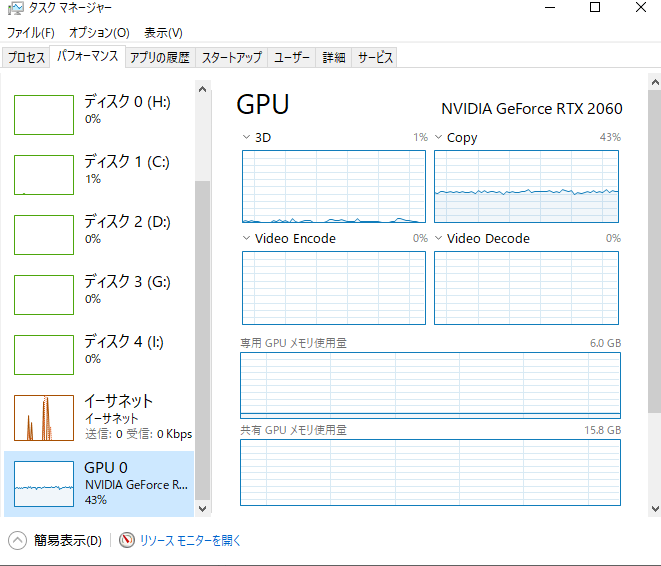Click the リソース モニターを開く link

tap(190, 540)
